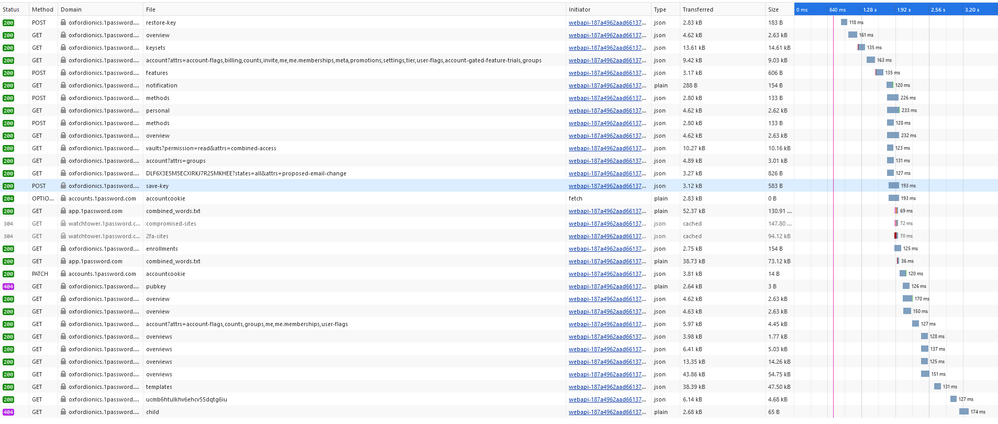Sort by the Domain column header
Screen dimensions: 998x424
tap(72, 9)
